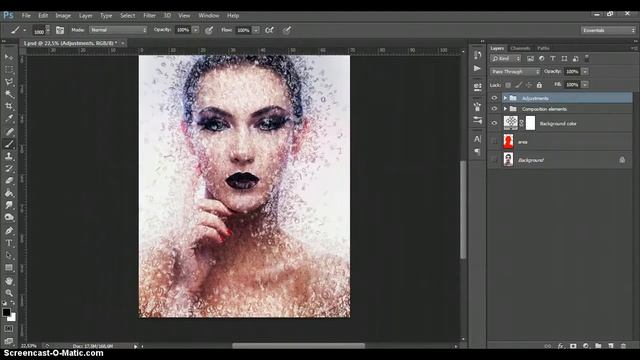Image resolution: width=640 pixels, height=360 pixels.
Task: Open the layer Kind filter dropdown
Action: [506, 59]
